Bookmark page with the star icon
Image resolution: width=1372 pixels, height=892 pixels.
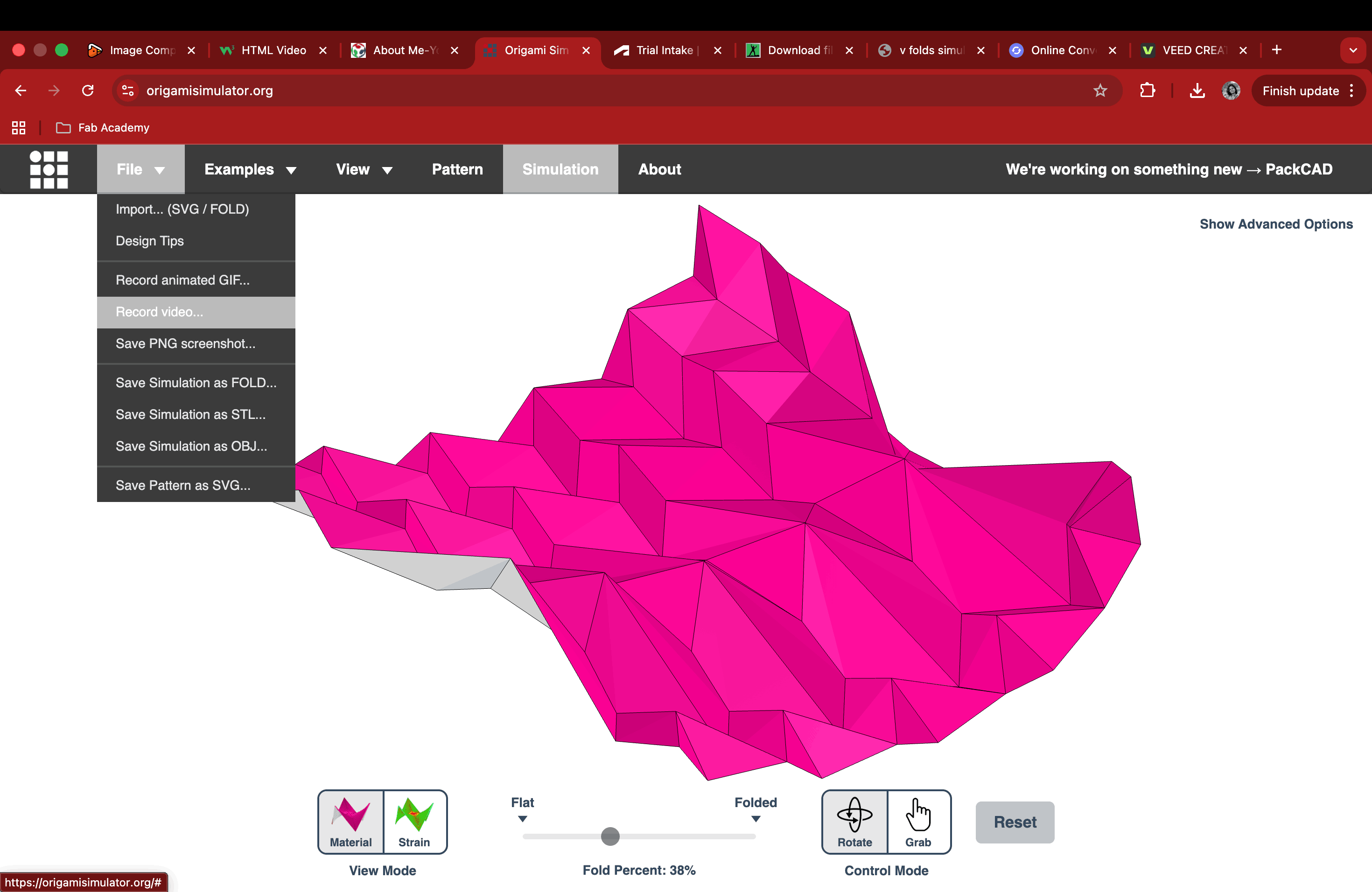1100,91
